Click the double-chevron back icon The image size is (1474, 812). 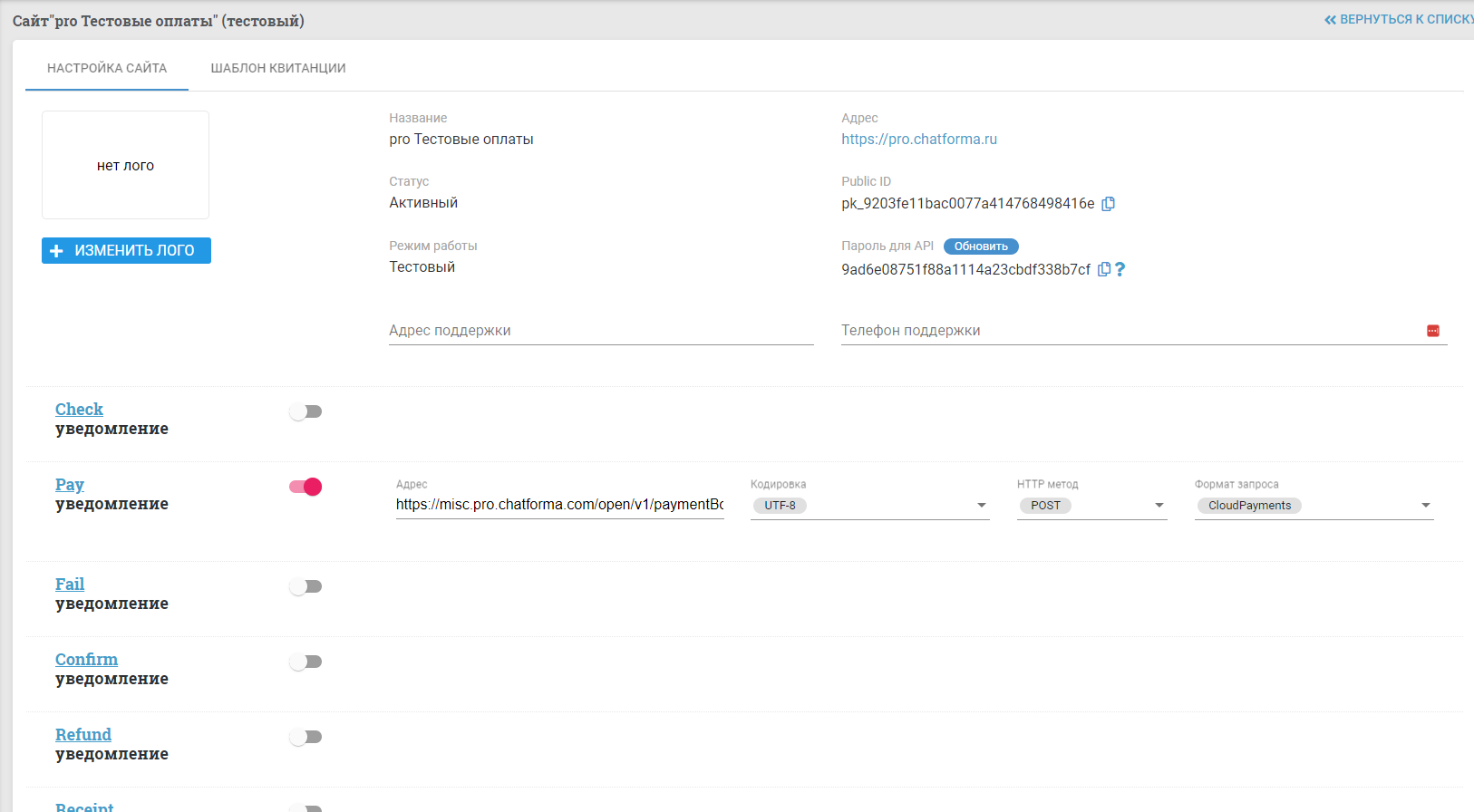point(1330,20)
